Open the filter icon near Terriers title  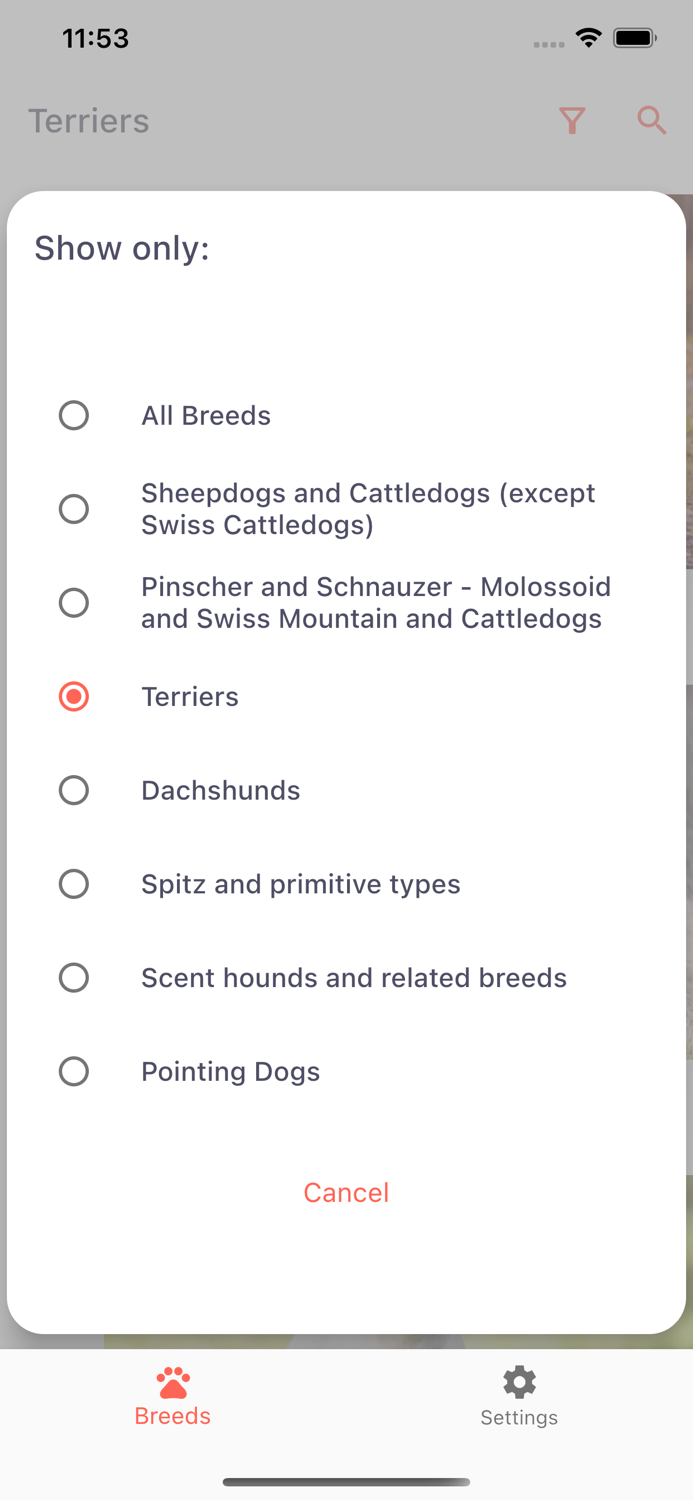(572, 120)
